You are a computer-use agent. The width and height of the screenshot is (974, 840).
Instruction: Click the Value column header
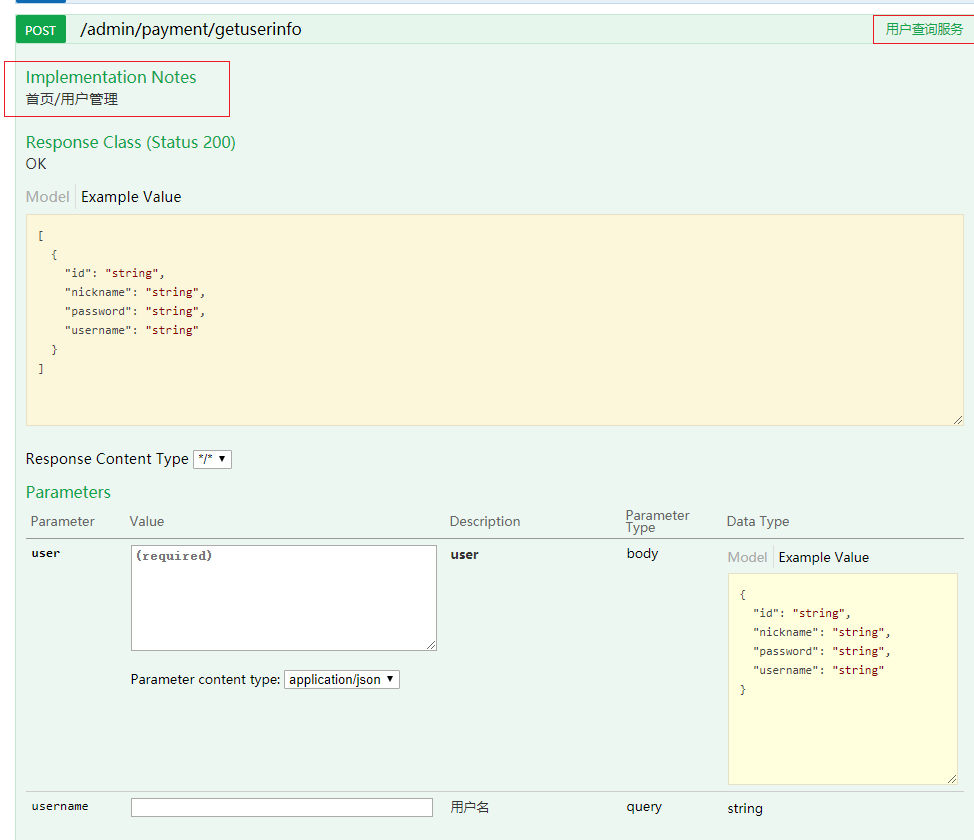(x=147, y=521)
